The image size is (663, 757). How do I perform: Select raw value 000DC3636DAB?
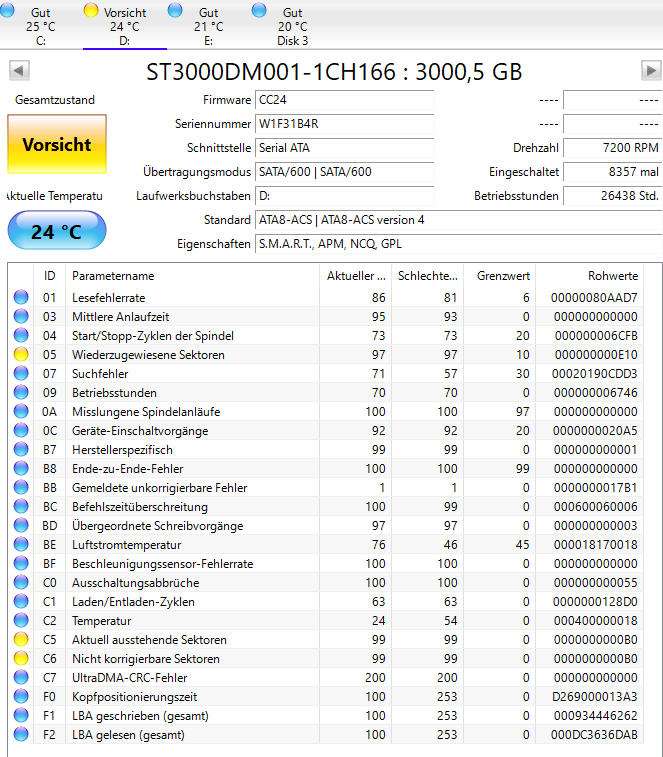point(594,735)
